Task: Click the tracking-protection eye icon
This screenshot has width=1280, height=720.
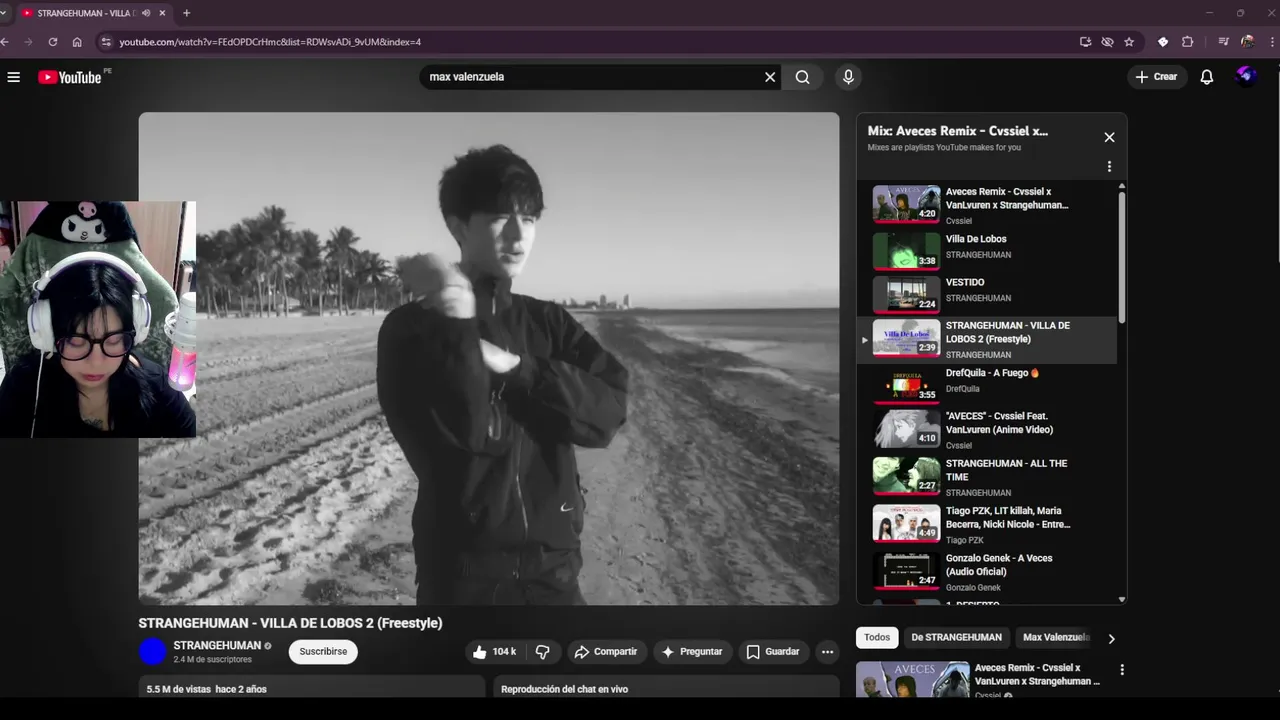Action: (1107, 42)
